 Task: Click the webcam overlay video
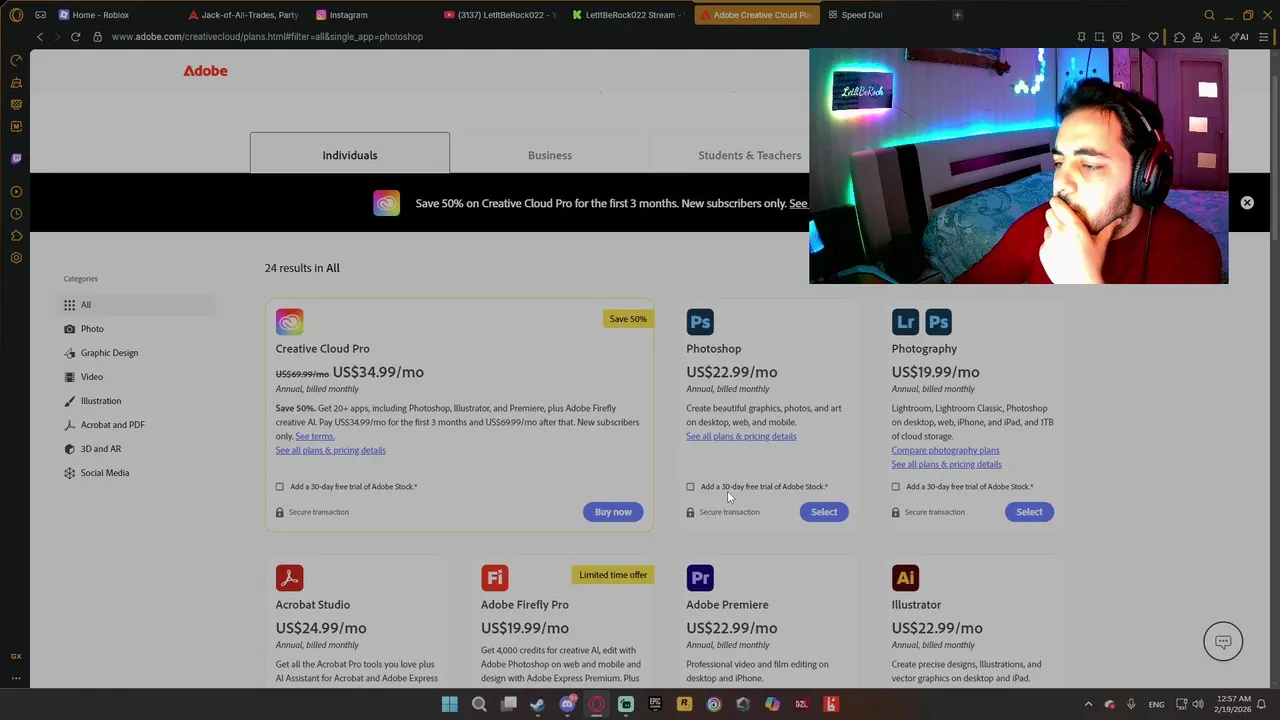1018,166
